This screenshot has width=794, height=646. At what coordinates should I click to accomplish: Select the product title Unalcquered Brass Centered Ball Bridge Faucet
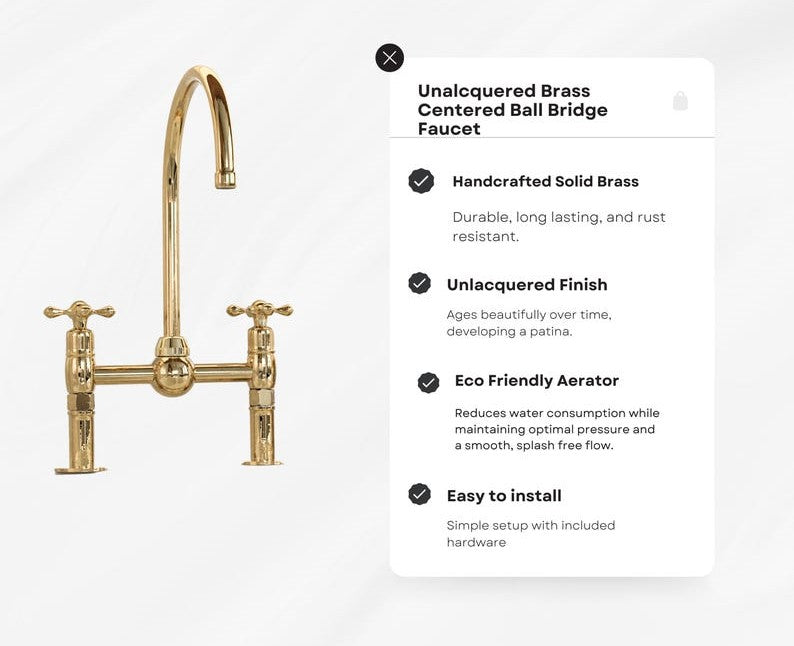pyautogui.click(x=512, y=110)
